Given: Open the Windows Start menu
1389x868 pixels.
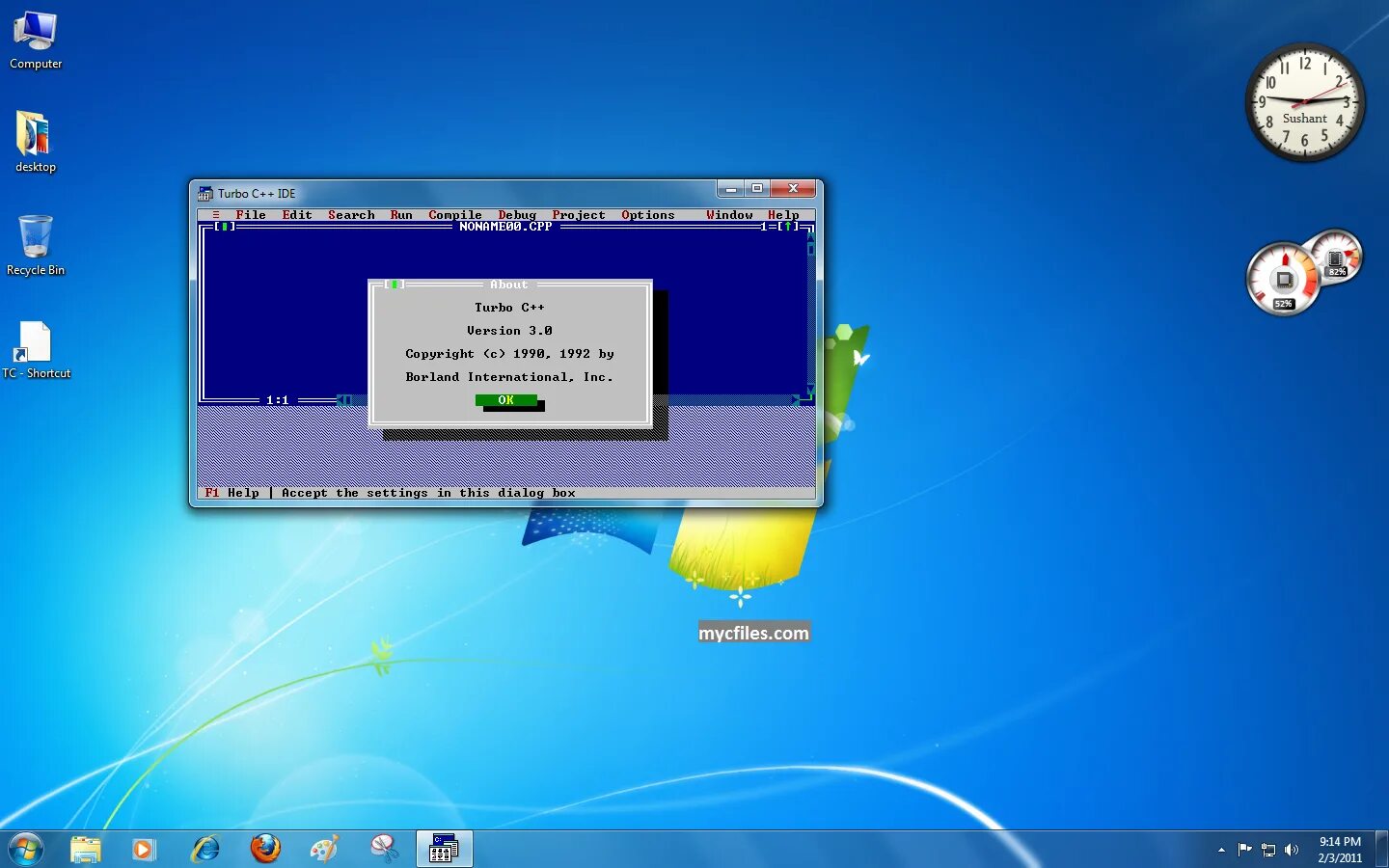Looking at the screenshot, I should click(26, 849).
